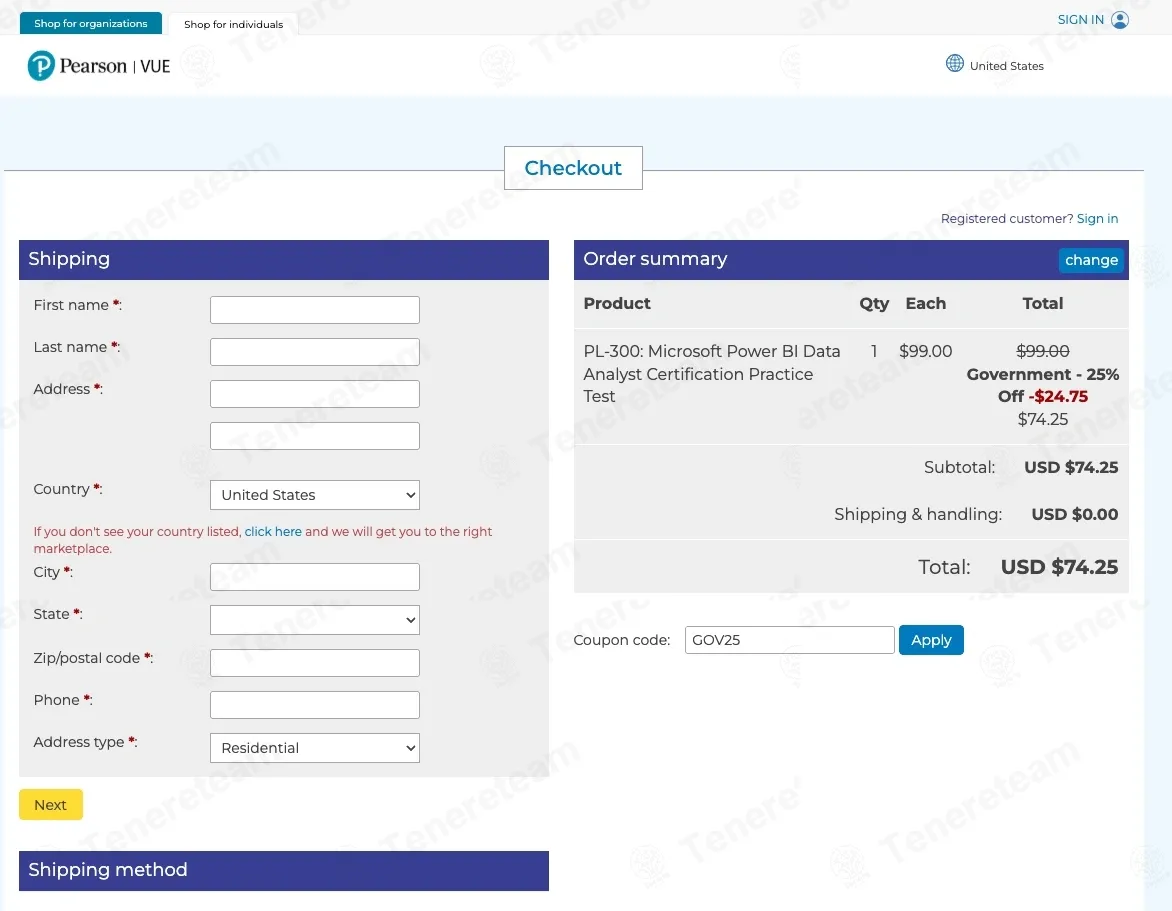The width and height of the screenshot is (1172, 911).
Task: Click the Checkout heading
Action: [x=573, y=168]
